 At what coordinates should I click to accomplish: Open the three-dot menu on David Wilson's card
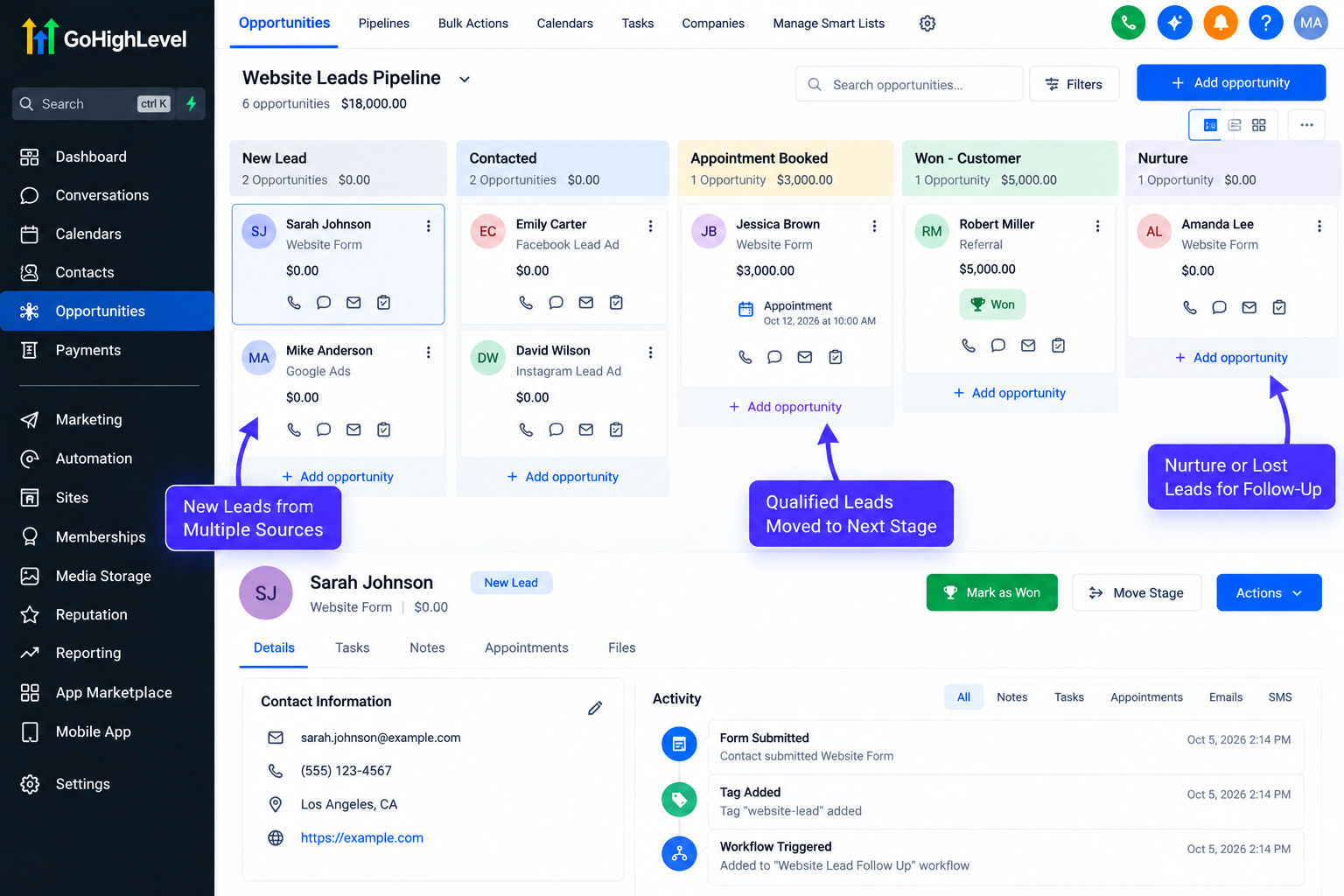pos(650,352)
